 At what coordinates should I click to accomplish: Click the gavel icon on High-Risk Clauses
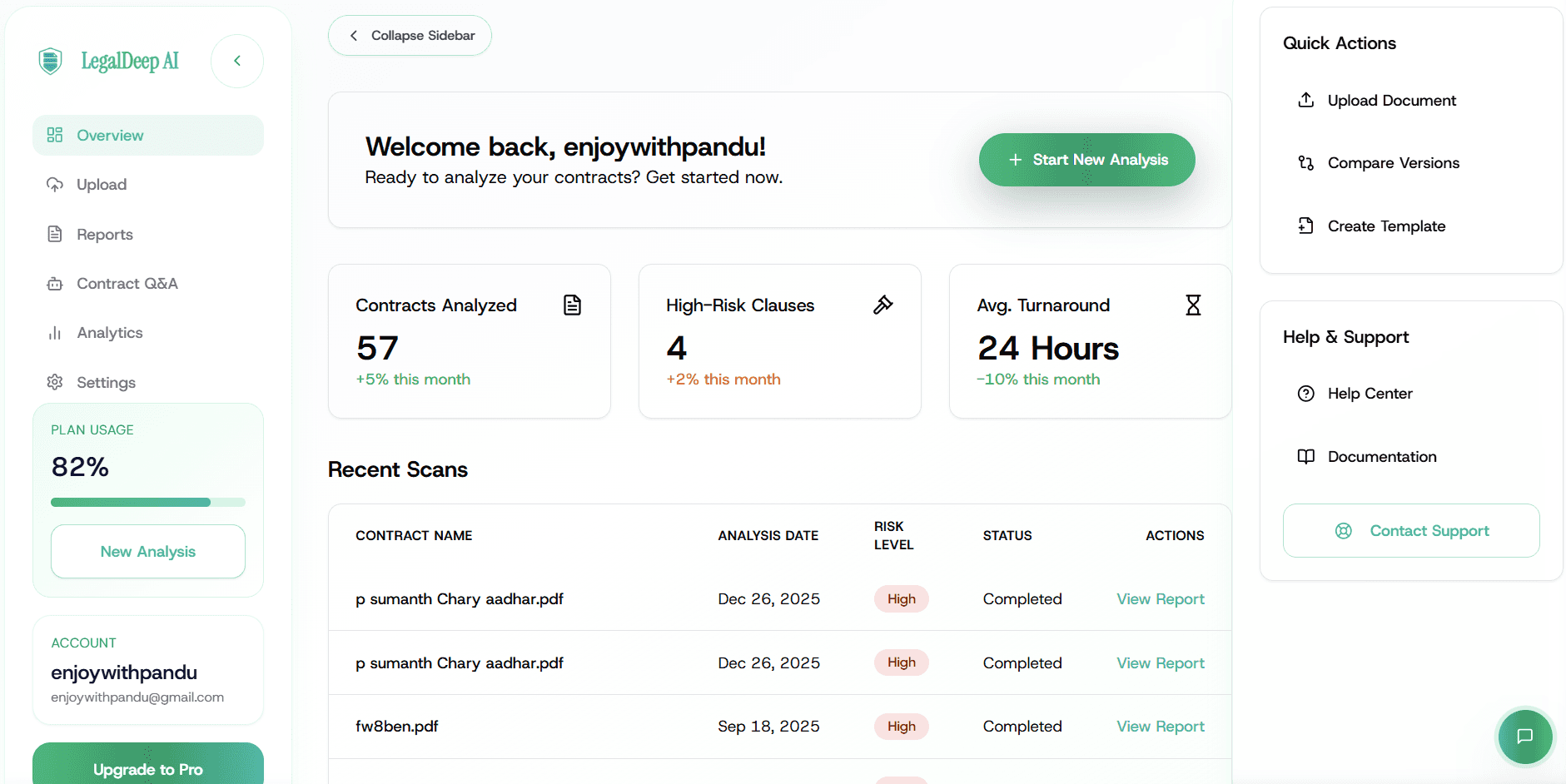882,305
